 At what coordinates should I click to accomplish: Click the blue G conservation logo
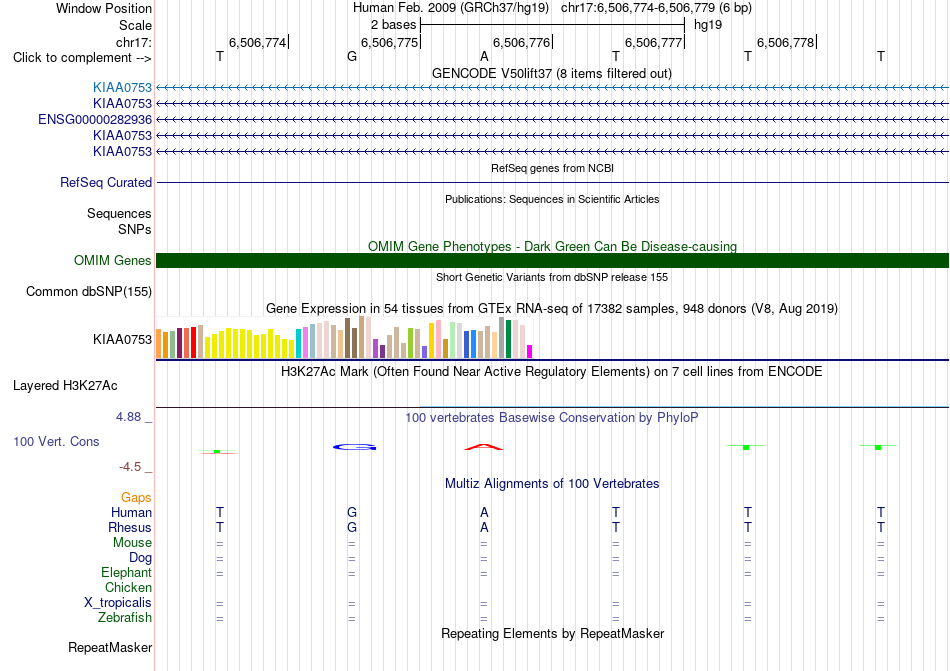tap(354, 447)
